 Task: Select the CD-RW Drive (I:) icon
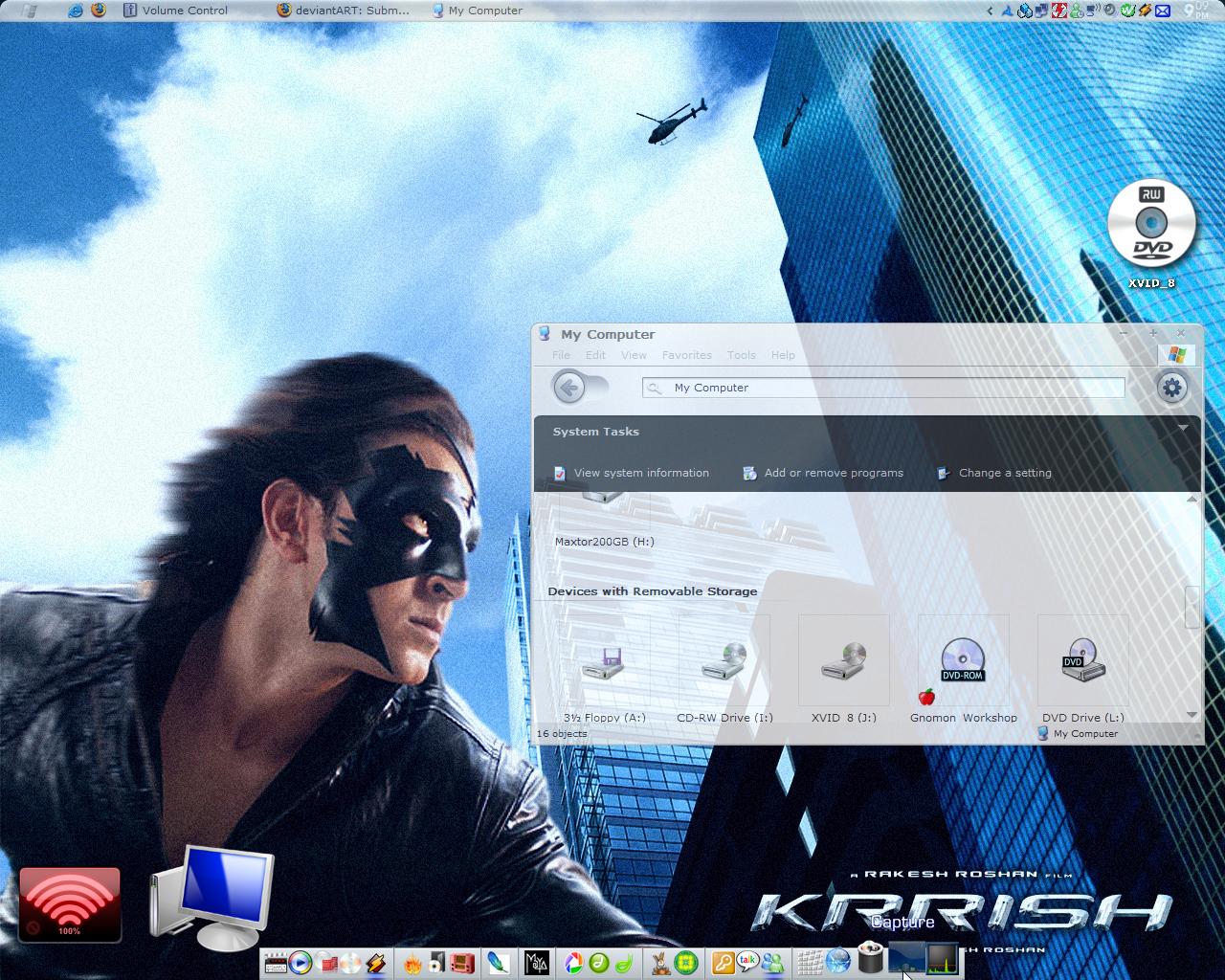pos(724,663)
